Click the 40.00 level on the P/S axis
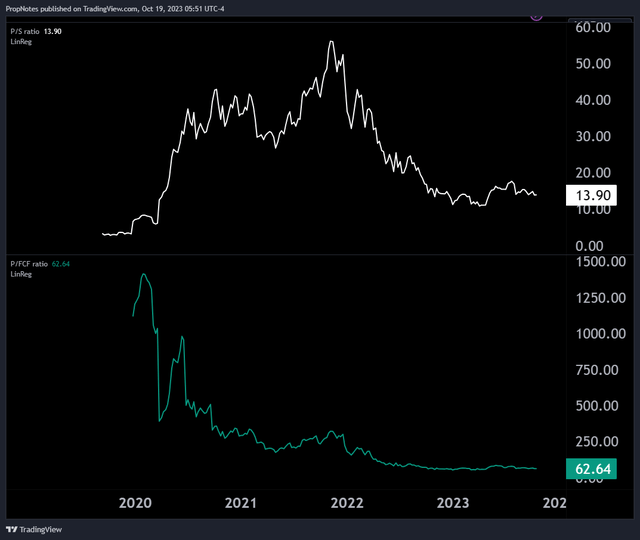Image resolution: width=640 pixels, height=540 pixels. click(x=593, y=100)
